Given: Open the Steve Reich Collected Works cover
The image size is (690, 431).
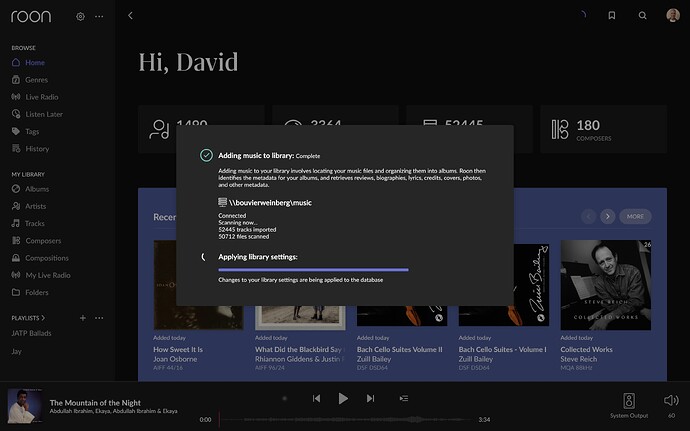Looking at the screenshot, I should coord(606,285).
